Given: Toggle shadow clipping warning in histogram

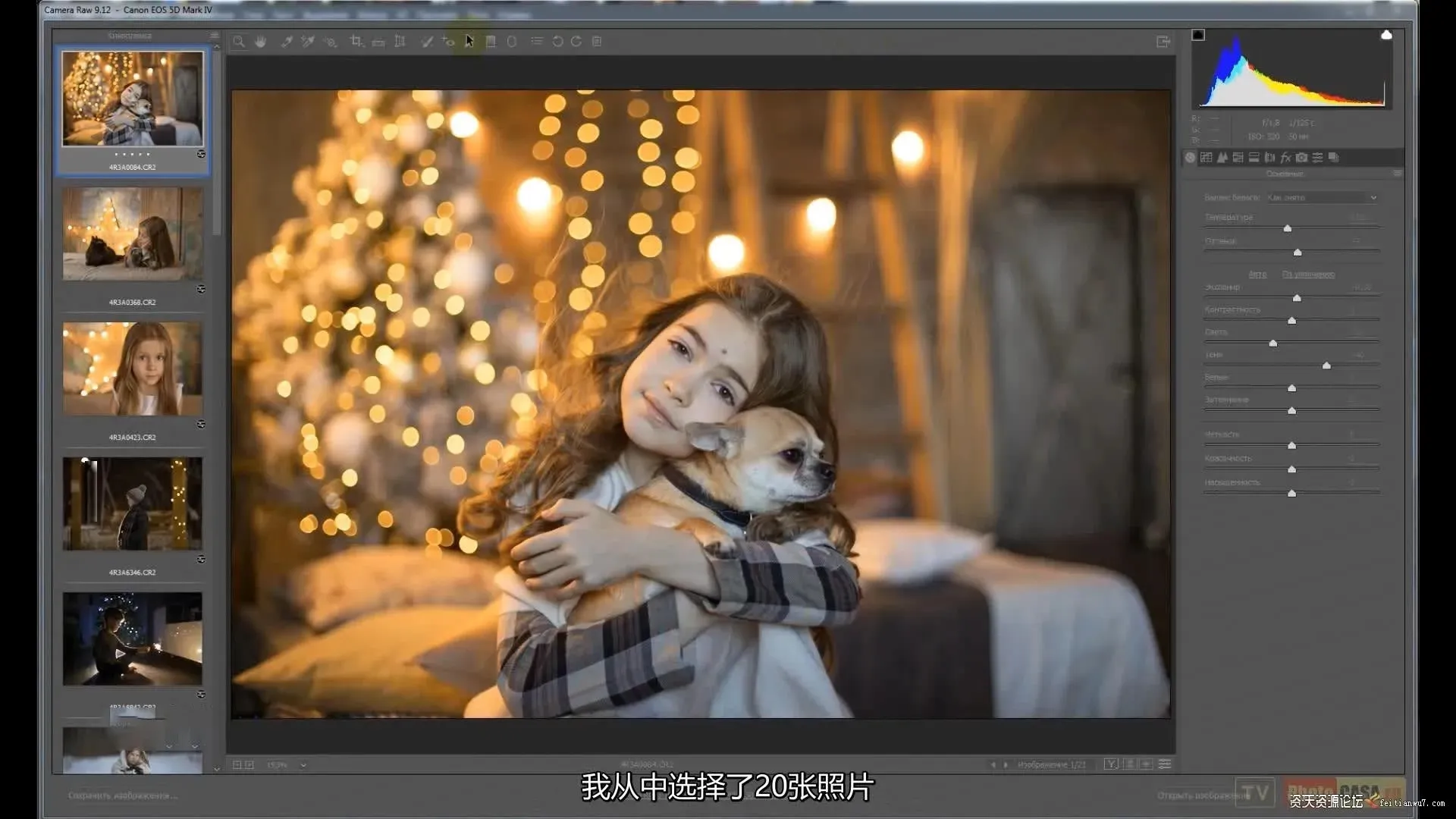Looking at the screenshot, I should click(1198, 35).
